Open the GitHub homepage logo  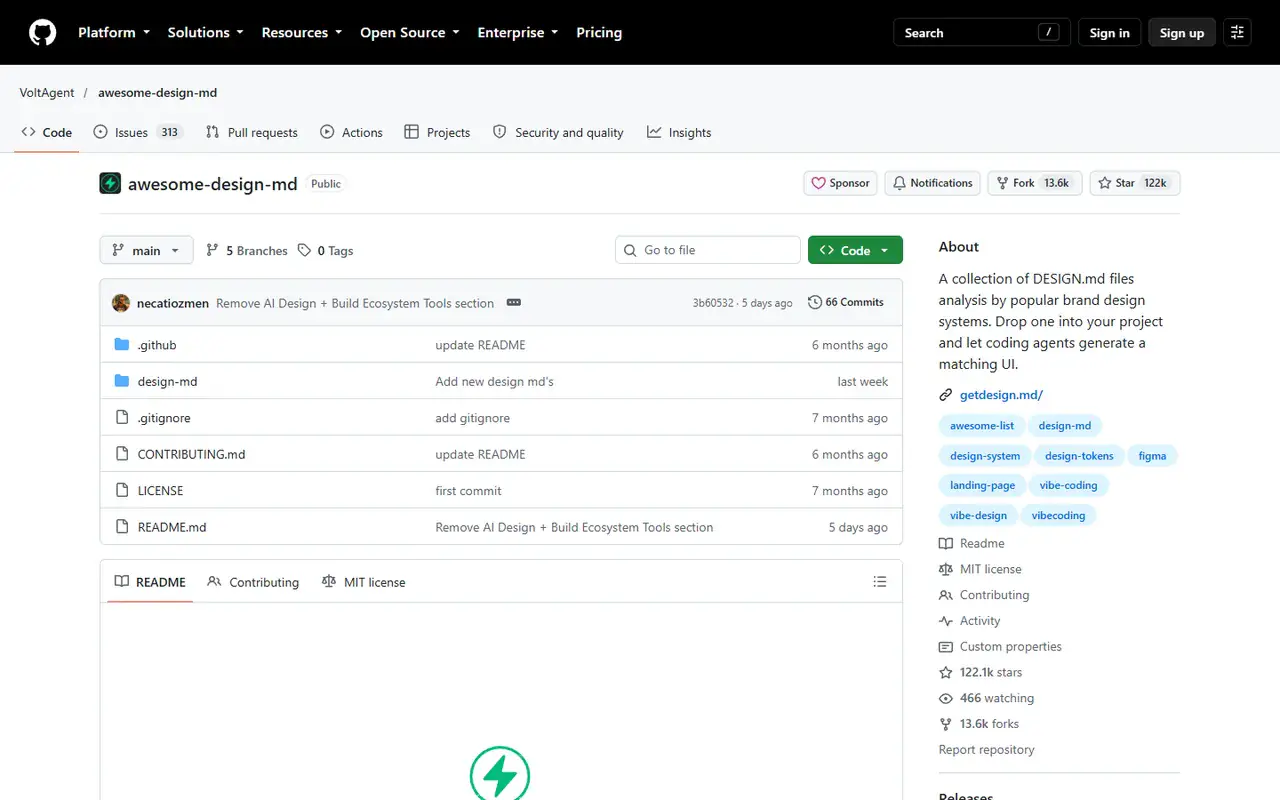(42, 32)
